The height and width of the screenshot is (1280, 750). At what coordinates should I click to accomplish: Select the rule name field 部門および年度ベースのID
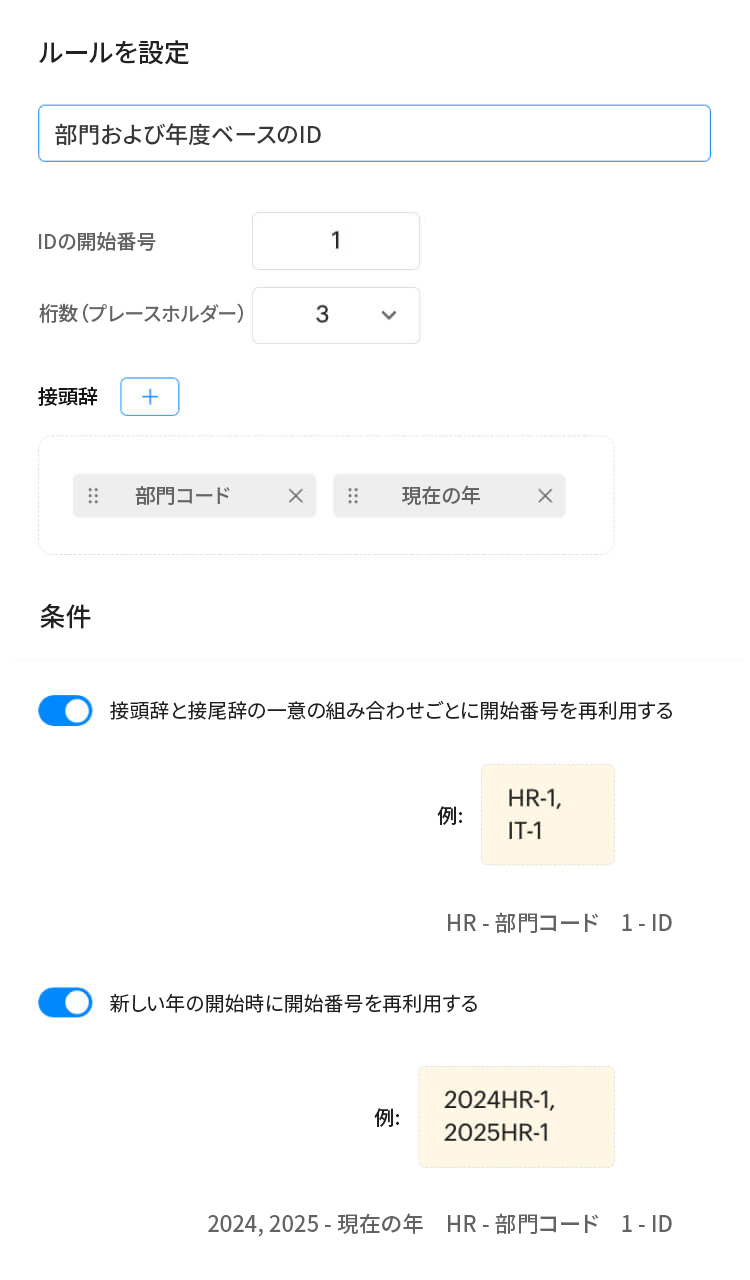(x=374, y=132)
